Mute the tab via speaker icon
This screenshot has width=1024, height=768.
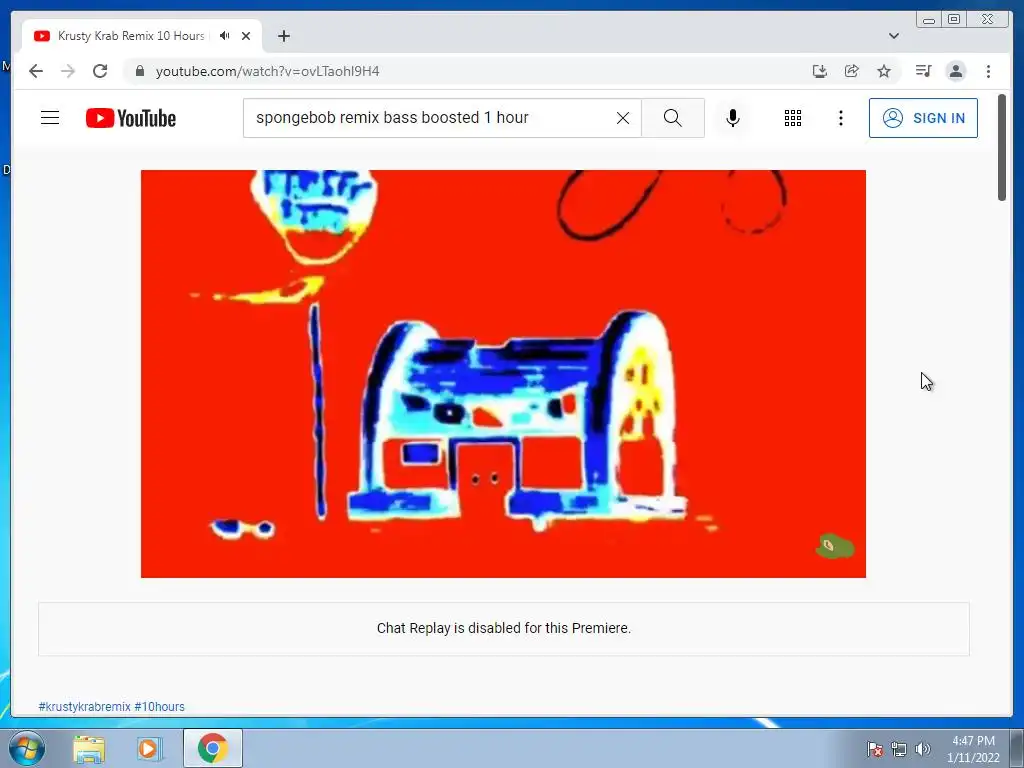point(225,36)
